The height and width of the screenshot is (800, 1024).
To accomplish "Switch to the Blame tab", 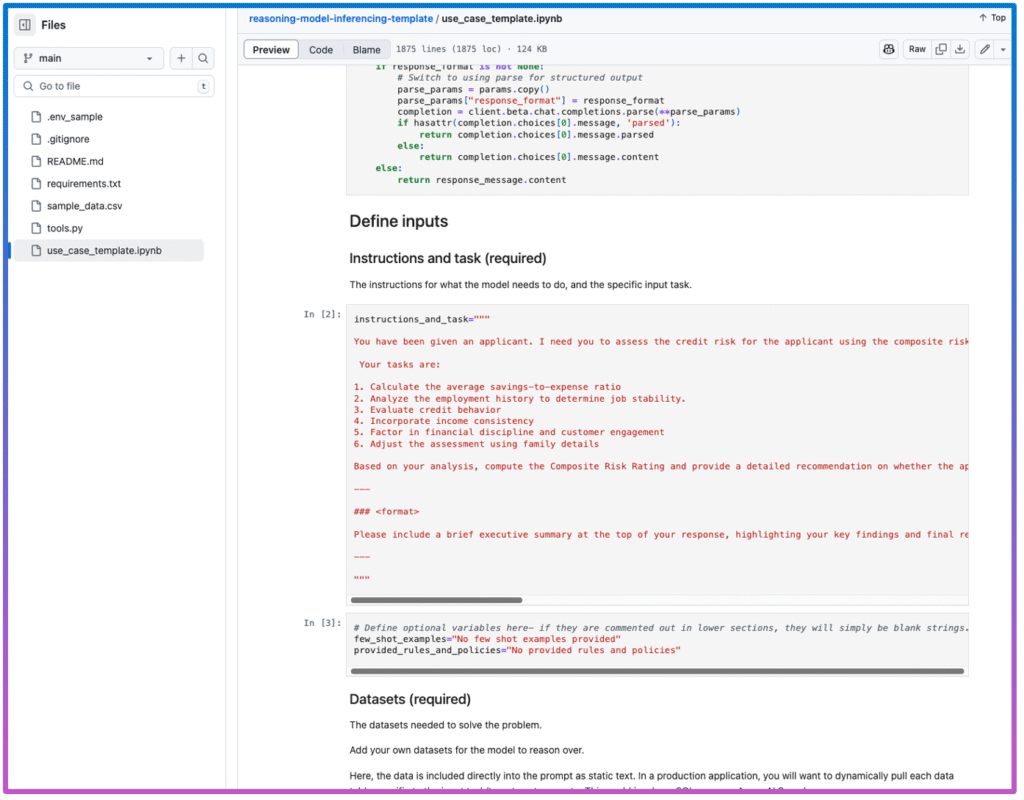I will pos(366,50).
